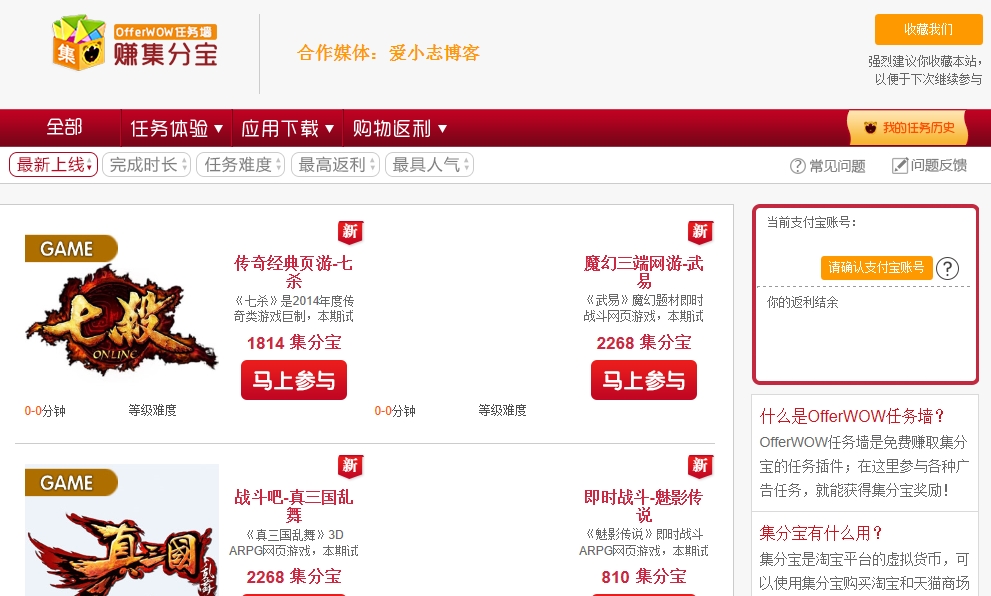The width and height of the screenshot is (991, 596).
Task: Click the 当前支付宝账号 label
Action: click(812, 222)
